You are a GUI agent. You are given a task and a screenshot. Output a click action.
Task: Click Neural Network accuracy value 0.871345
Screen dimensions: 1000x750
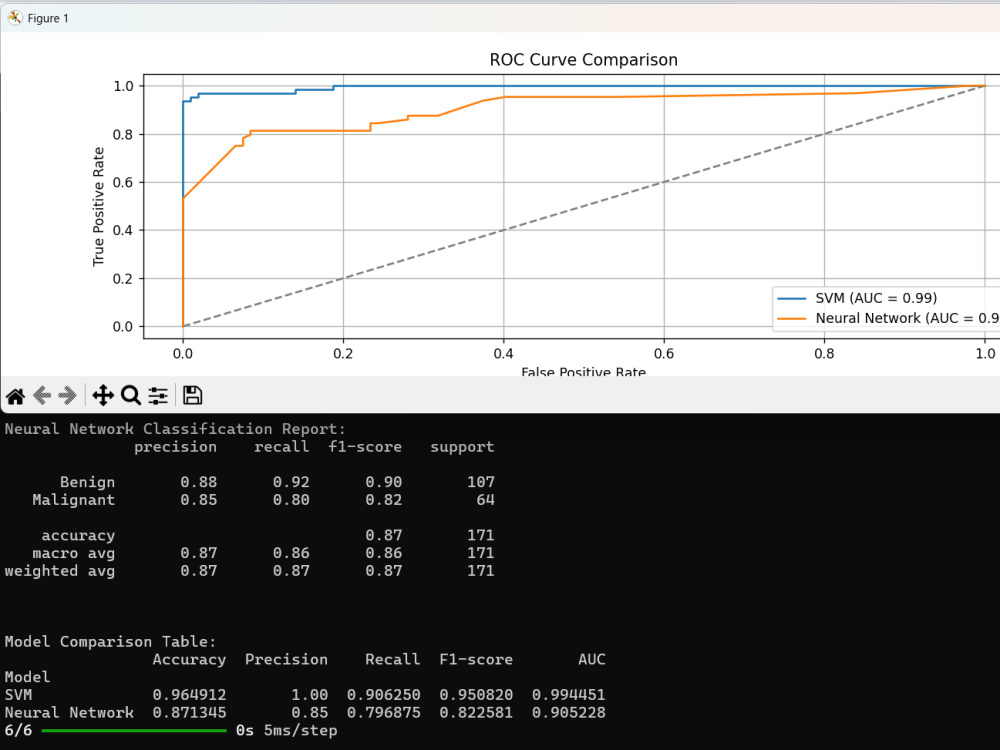tap(189, 712)
